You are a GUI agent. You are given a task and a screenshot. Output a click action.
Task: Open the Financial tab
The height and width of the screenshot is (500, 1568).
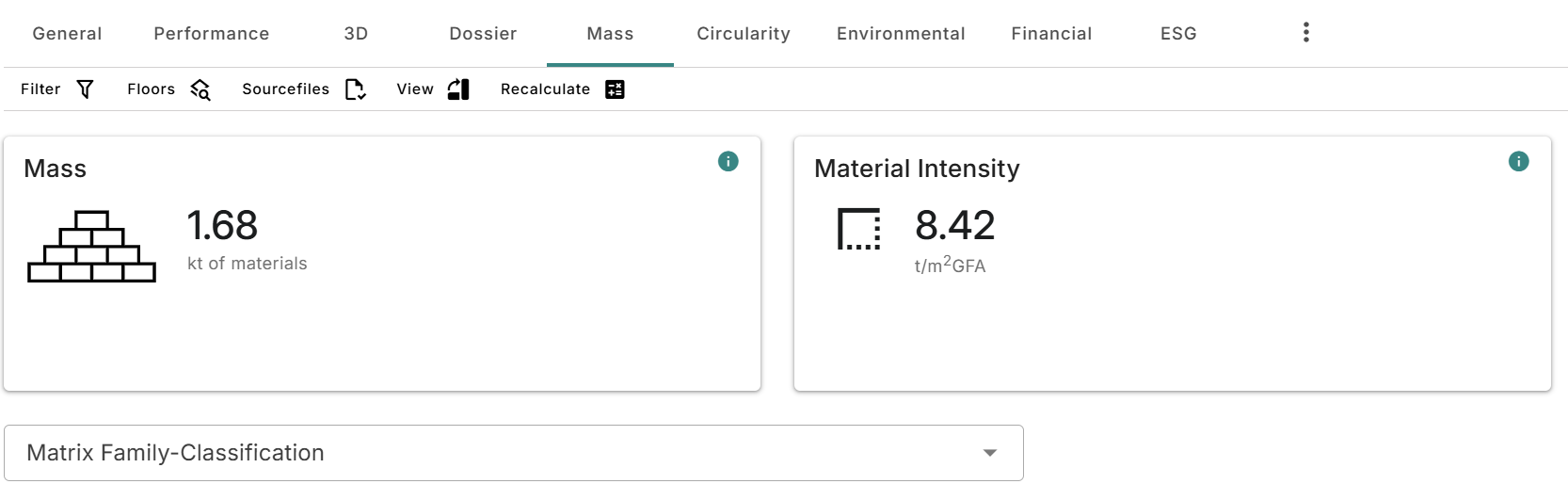pos(1051,34)
